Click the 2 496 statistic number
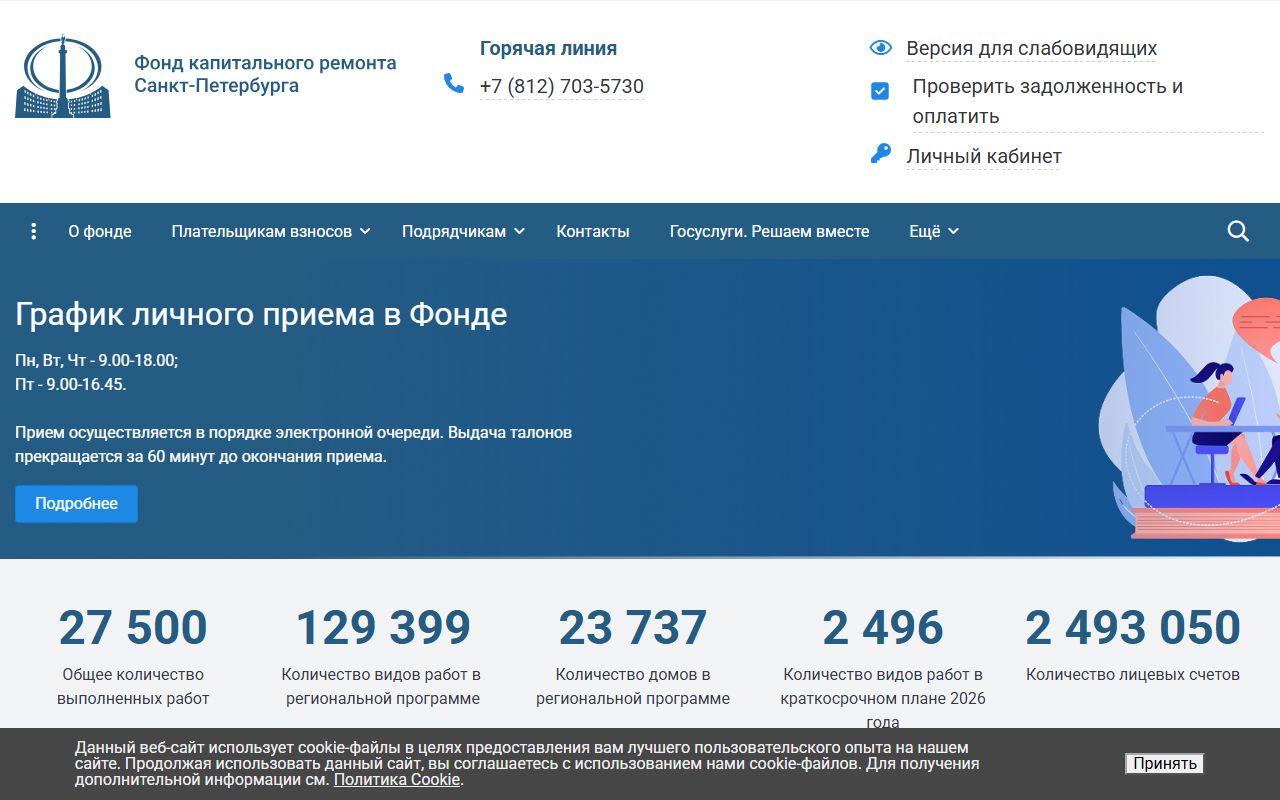This screenshot has height=800, width=1280. pos(883,628)
